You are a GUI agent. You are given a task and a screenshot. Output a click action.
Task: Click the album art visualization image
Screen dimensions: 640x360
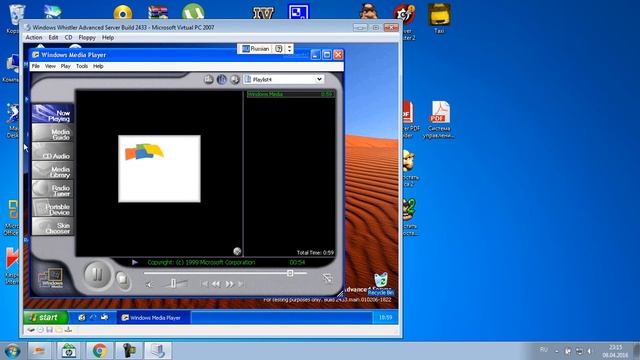click(159, 169)
